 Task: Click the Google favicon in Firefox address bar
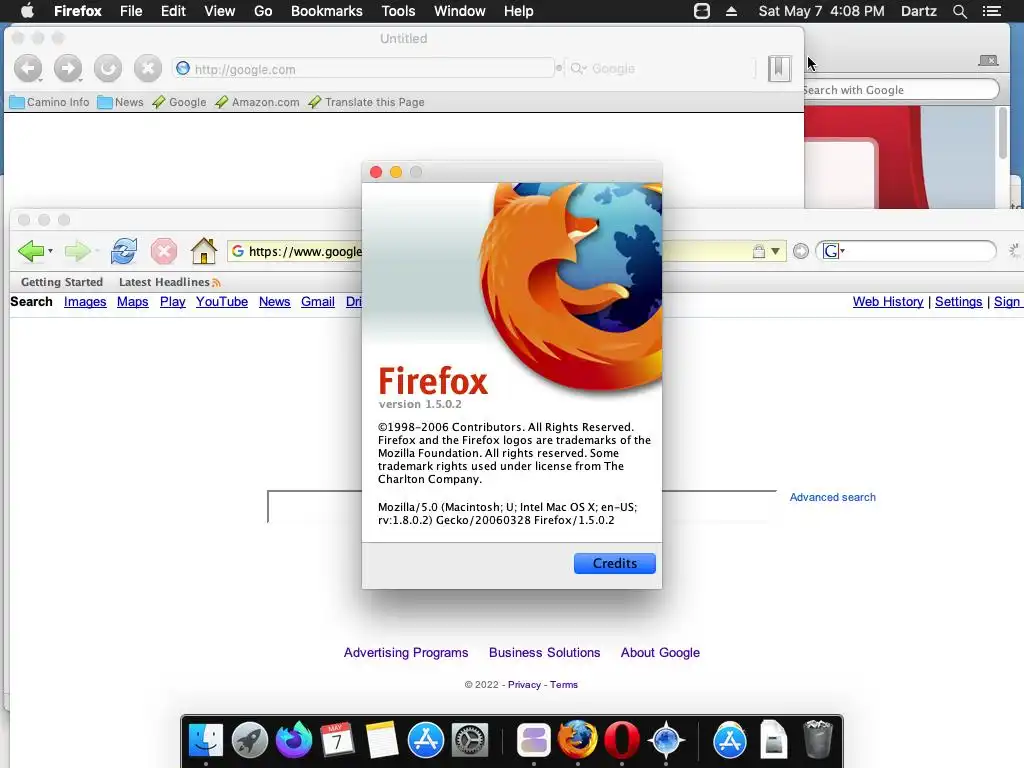238,251
